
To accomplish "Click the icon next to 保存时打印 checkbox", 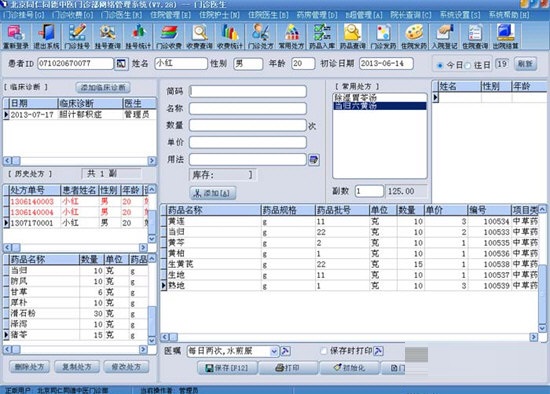I will (x=378, y=351).
